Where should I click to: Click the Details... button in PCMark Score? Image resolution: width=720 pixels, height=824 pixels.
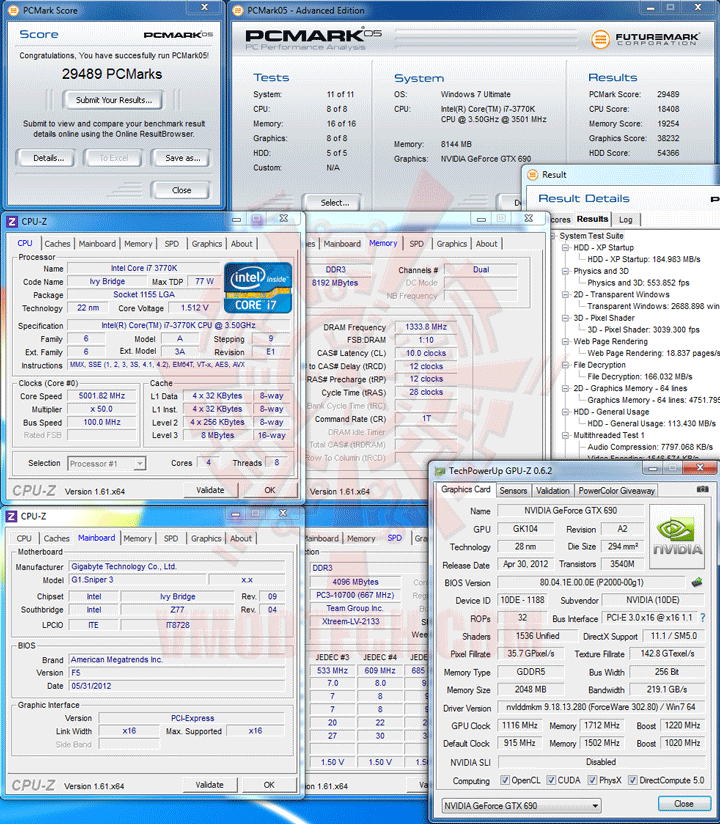coord(48,158)
